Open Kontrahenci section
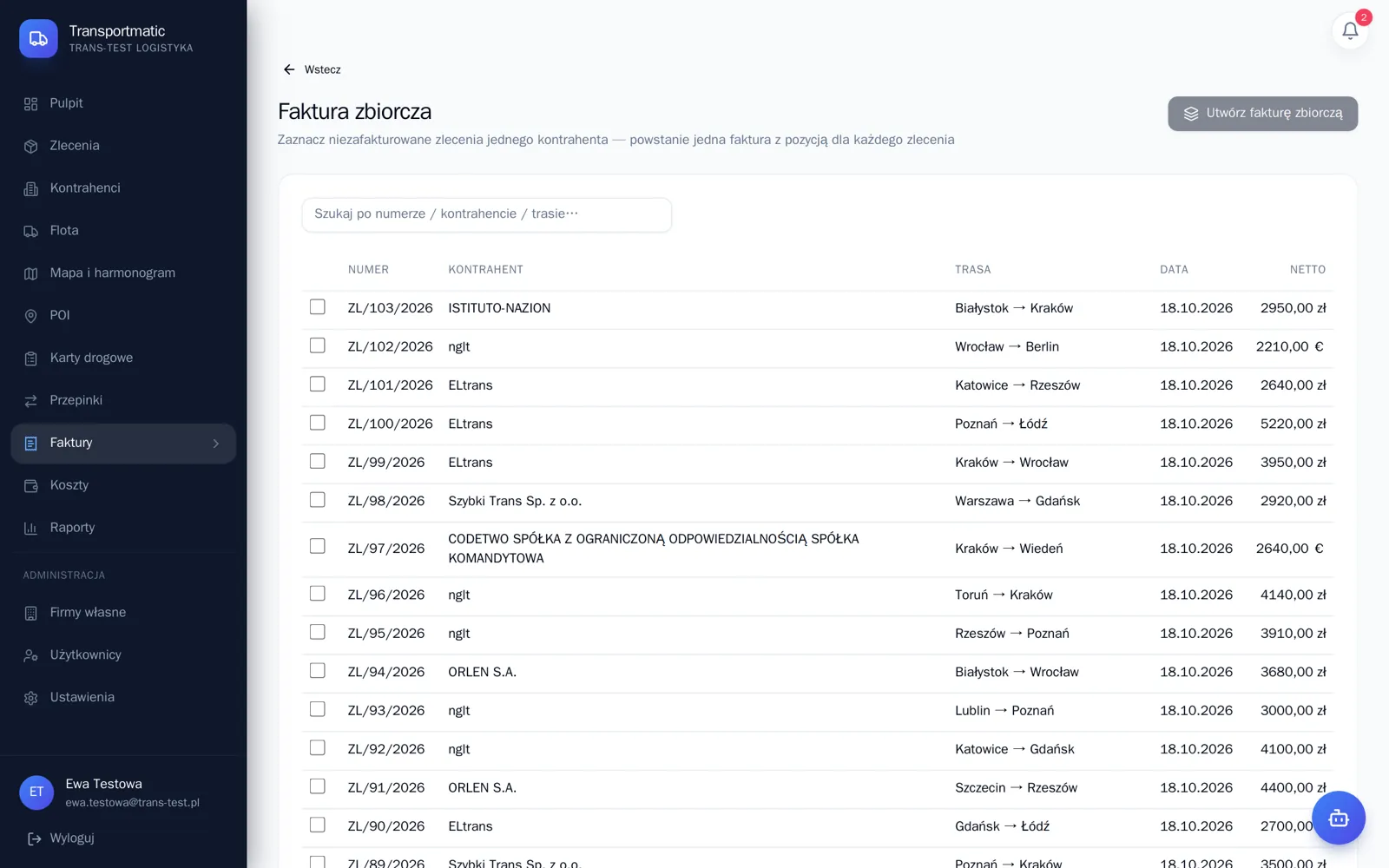 coord(123,188)
